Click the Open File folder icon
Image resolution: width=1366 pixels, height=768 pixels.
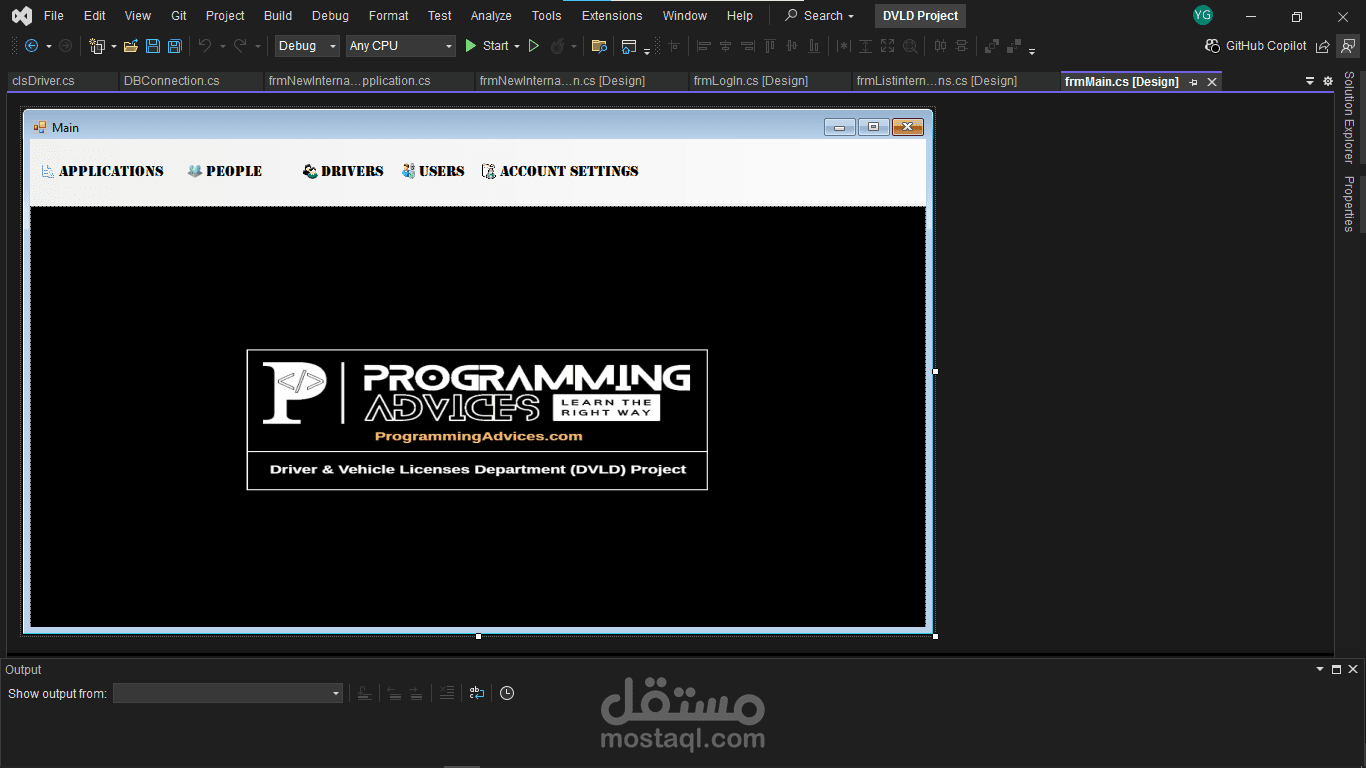click(131, 46)
